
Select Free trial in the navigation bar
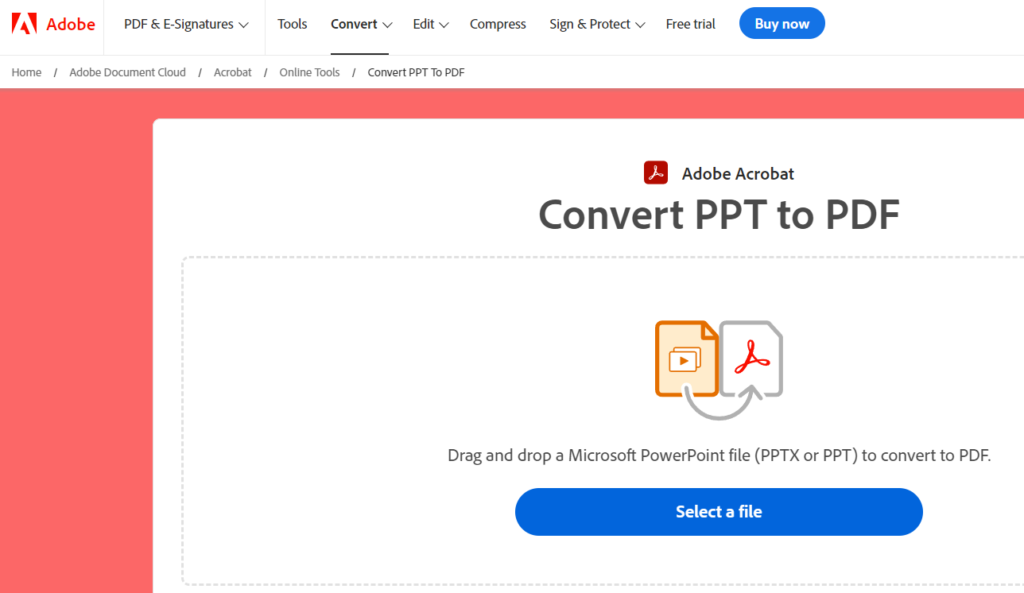coord(690,24)
